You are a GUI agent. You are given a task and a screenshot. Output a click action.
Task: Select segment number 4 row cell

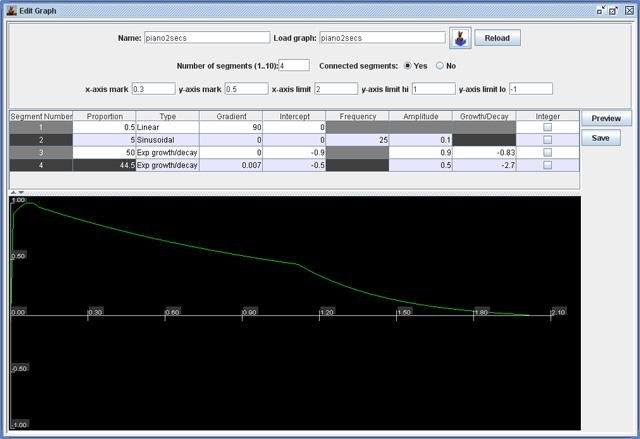point(41,165)
